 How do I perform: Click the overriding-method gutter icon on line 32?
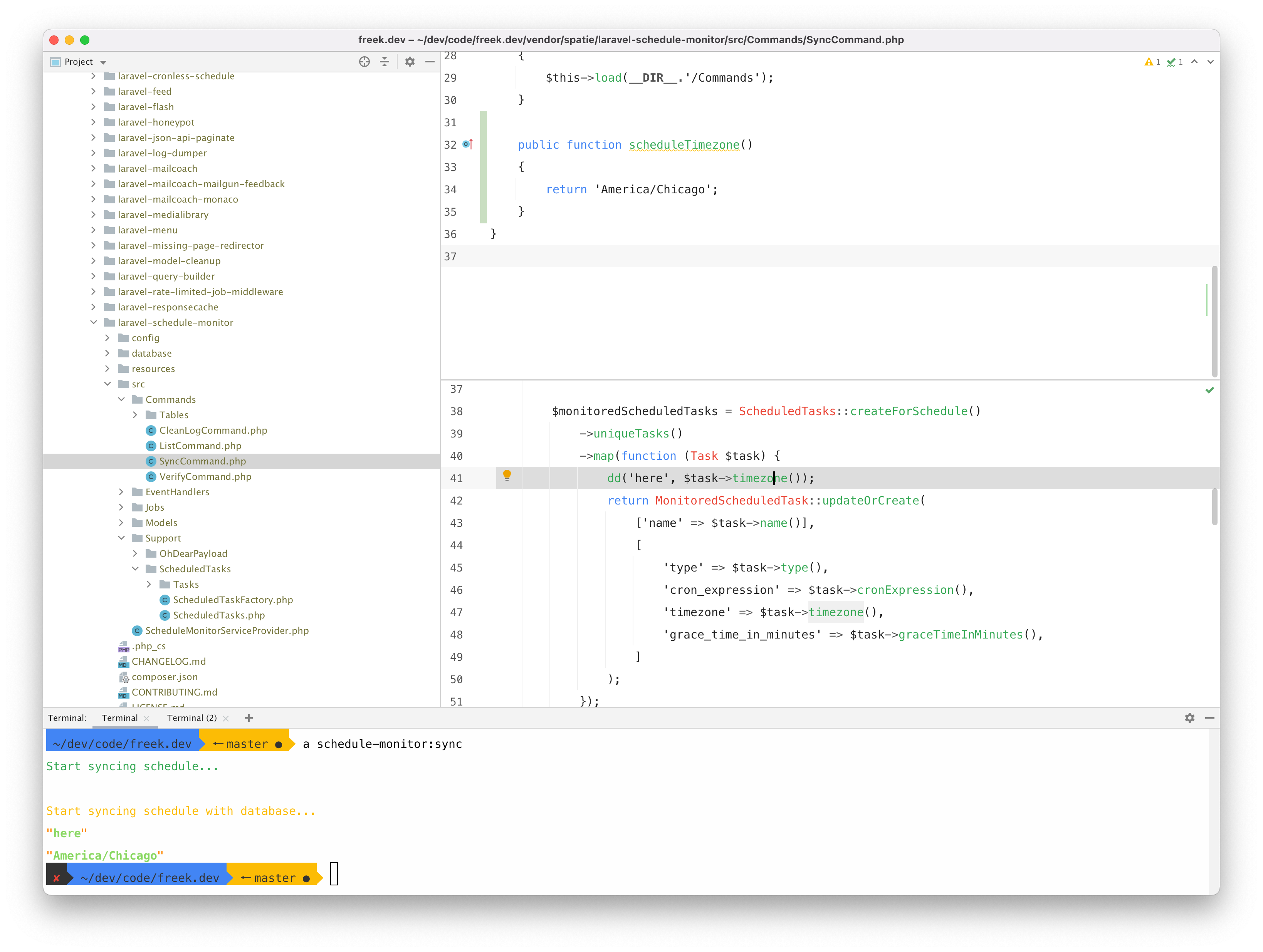coord(468,144)
